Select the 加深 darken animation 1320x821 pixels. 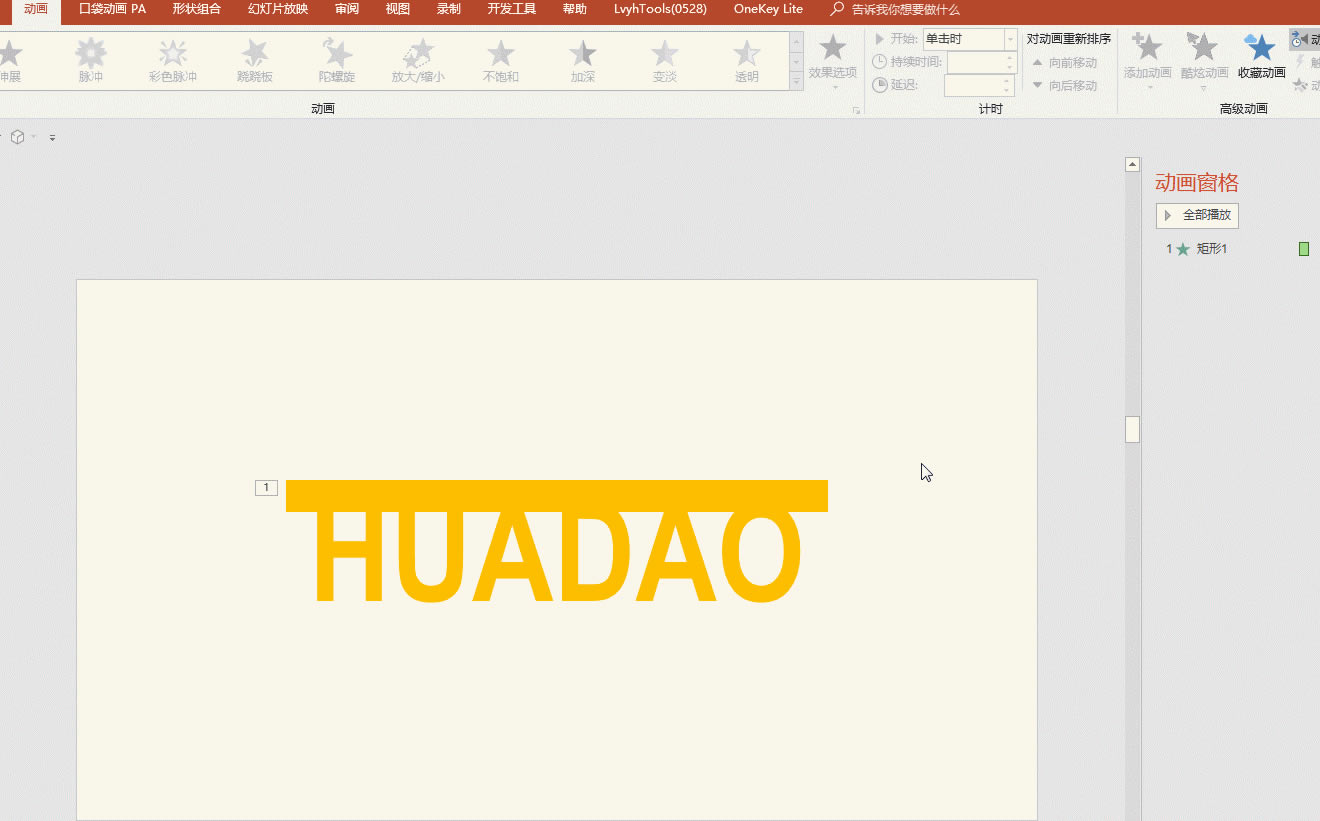tap(583, 61)
